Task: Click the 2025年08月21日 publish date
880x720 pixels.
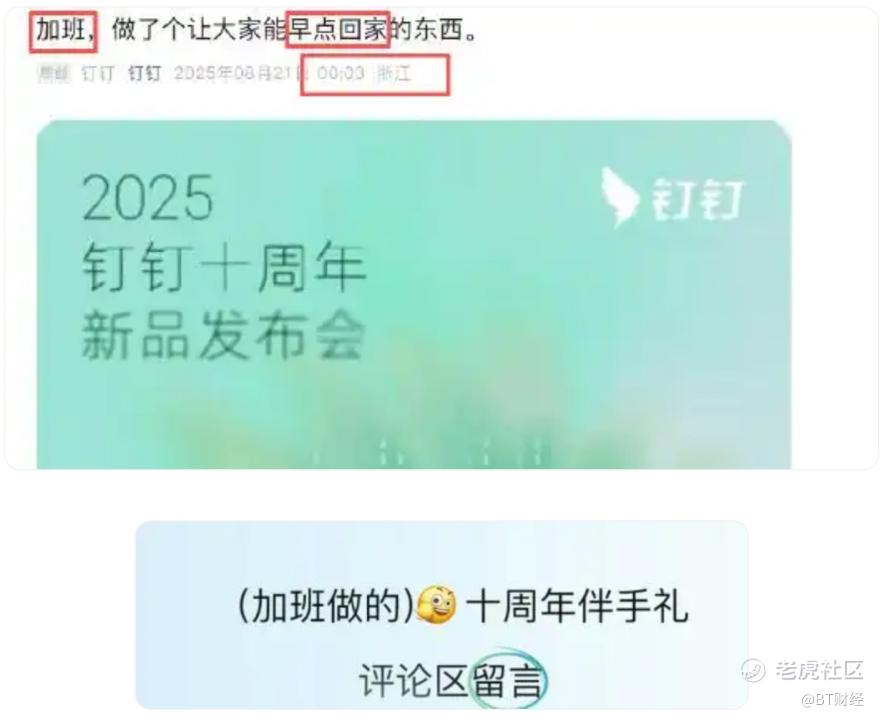Action: click(241, 74)
